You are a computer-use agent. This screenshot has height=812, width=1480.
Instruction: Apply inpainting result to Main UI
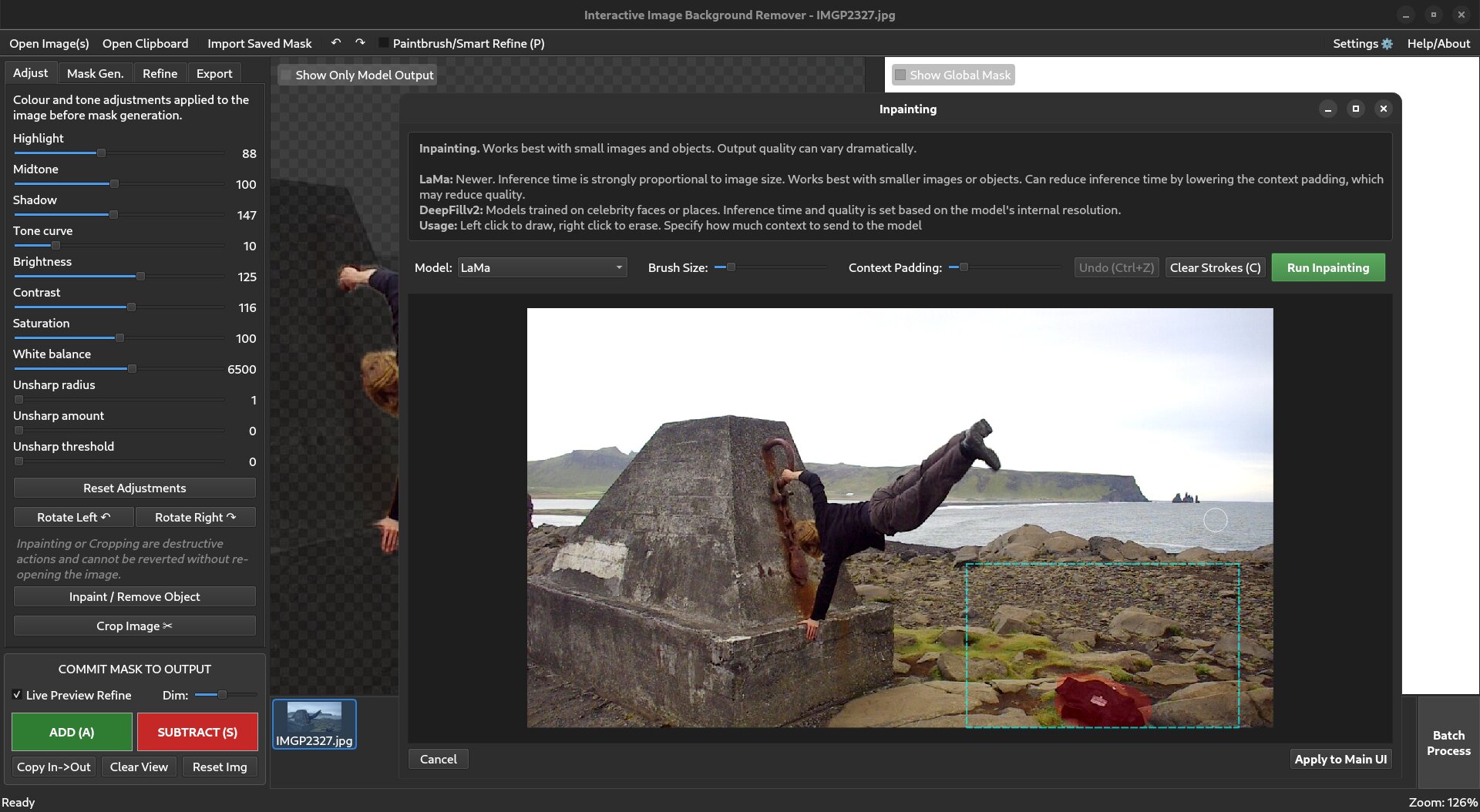(1340, 759)
